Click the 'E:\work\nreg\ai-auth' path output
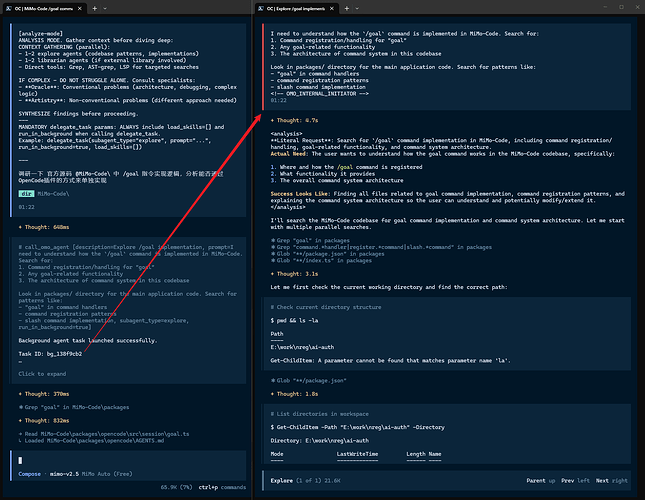The height and width of the screenshot is (500, 645). pos(302,347)
